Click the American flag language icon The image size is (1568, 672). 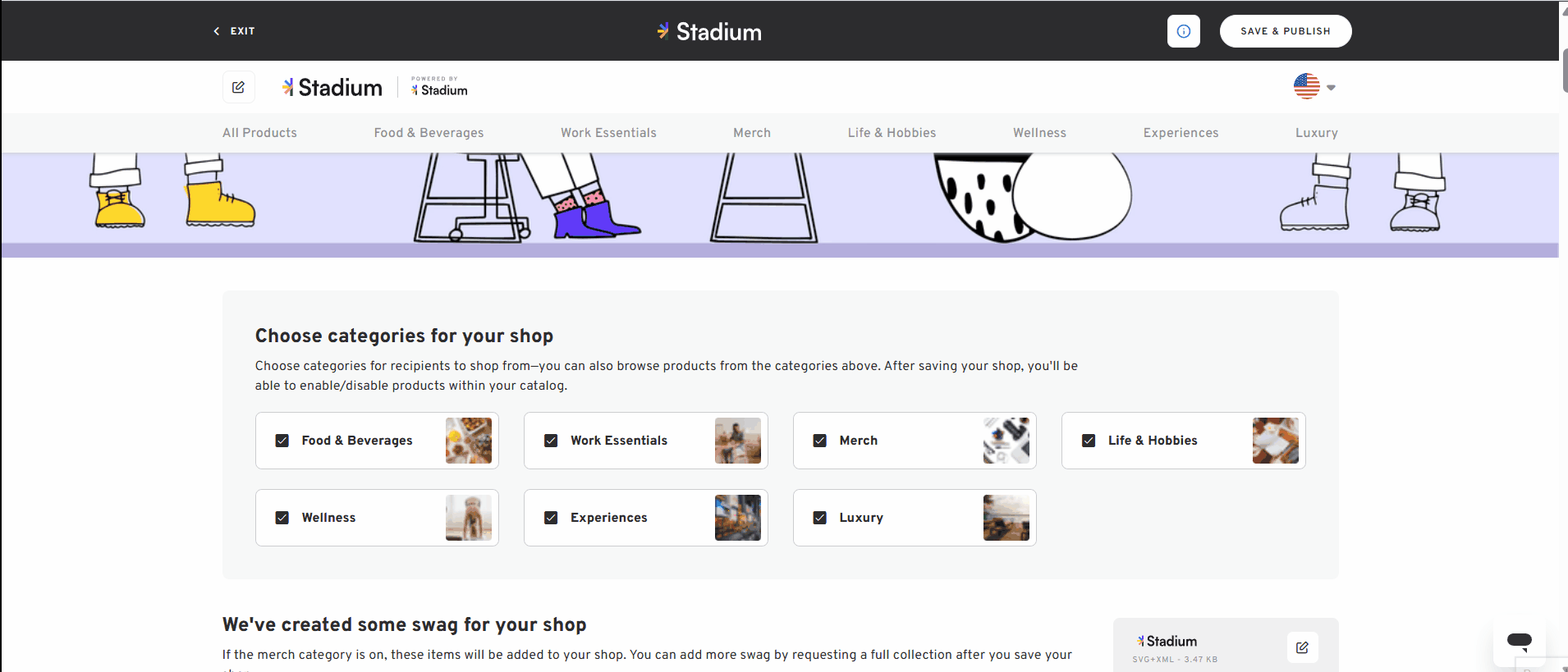pyautogui.click(x=1306, y=86)
